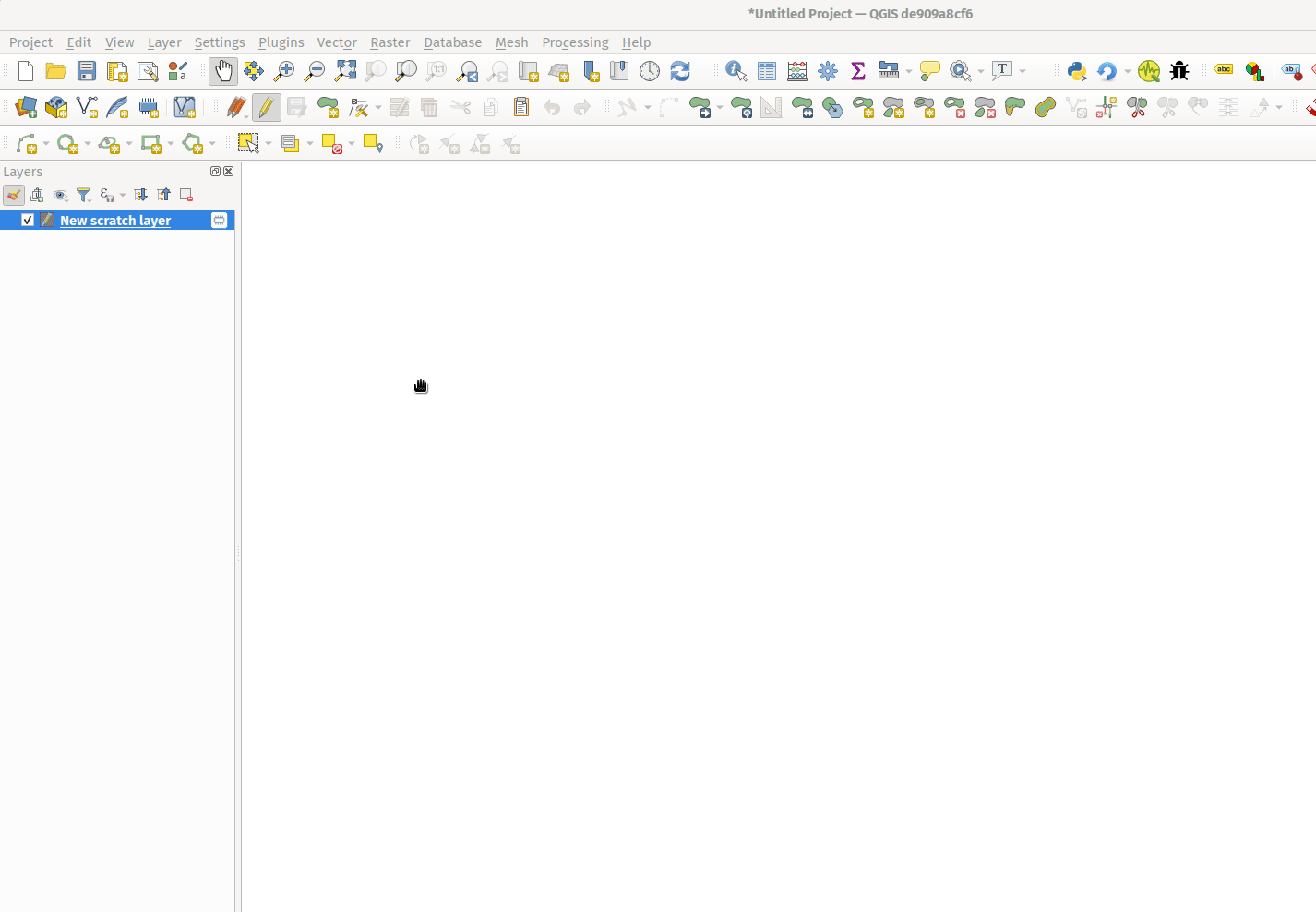
Task: Select the Zoom In tool
Action: click(x=284, y=71)
